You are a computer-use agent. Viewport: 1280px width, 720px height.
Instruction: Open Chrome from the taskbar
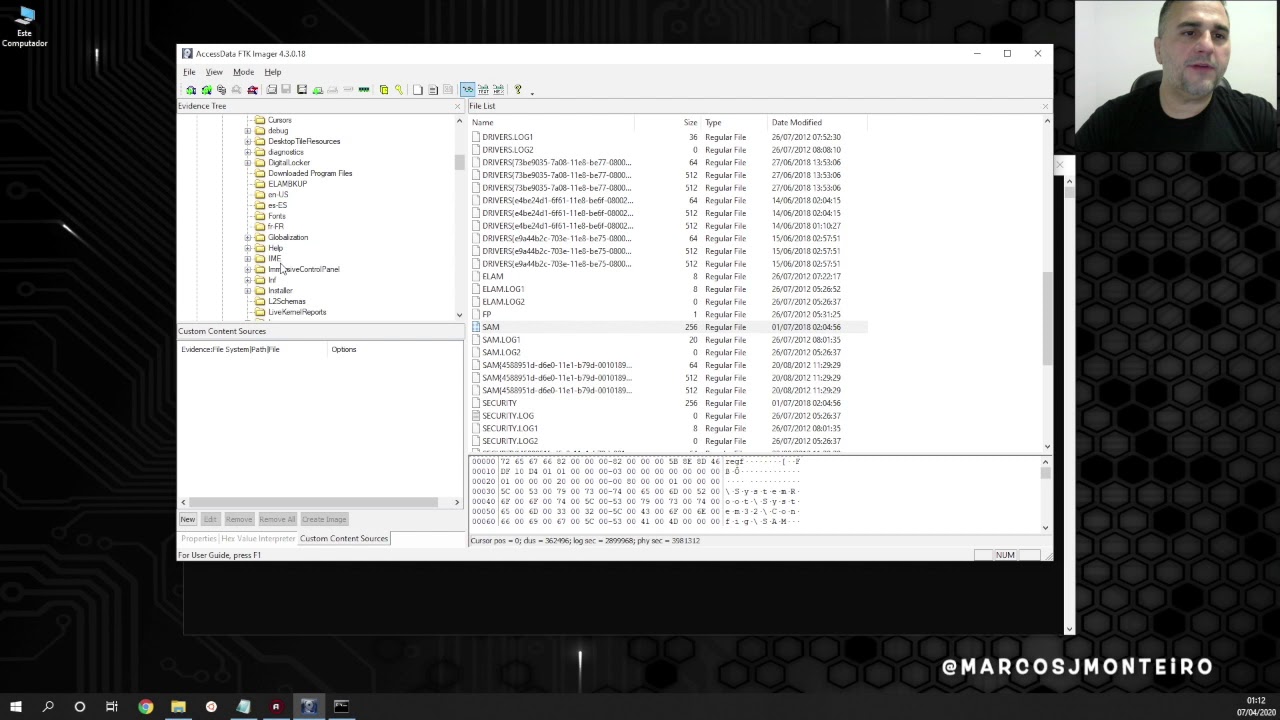[146, 707]
